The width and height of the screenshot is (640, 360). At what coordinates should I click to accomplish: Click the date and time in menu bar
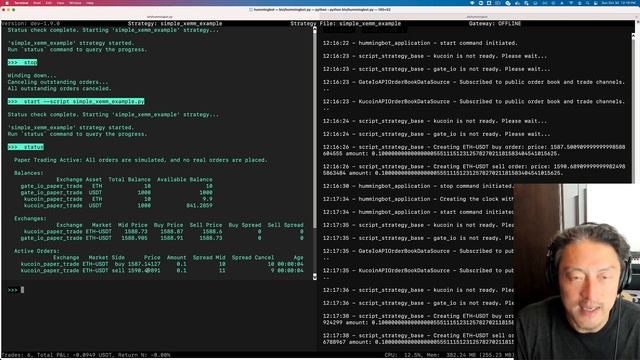point(619,3)
